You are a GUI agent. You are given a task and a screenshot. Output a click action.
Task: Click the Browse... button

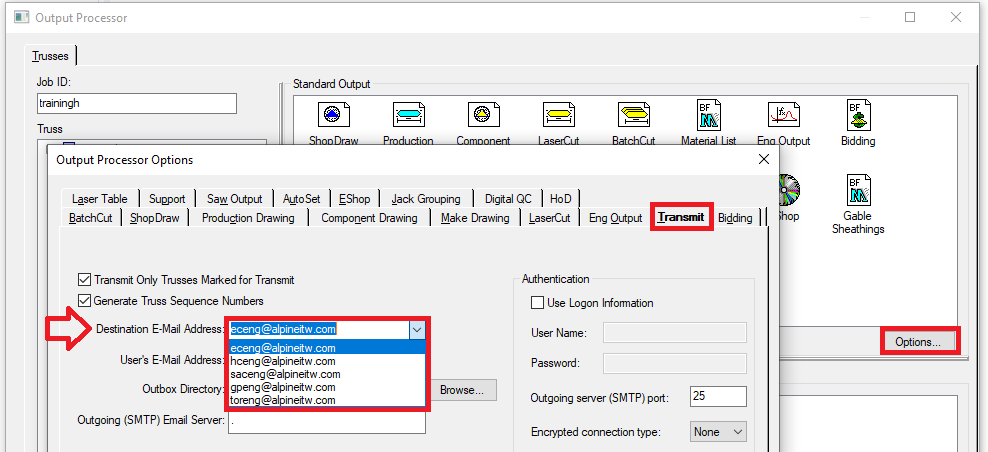coord(462,390)
